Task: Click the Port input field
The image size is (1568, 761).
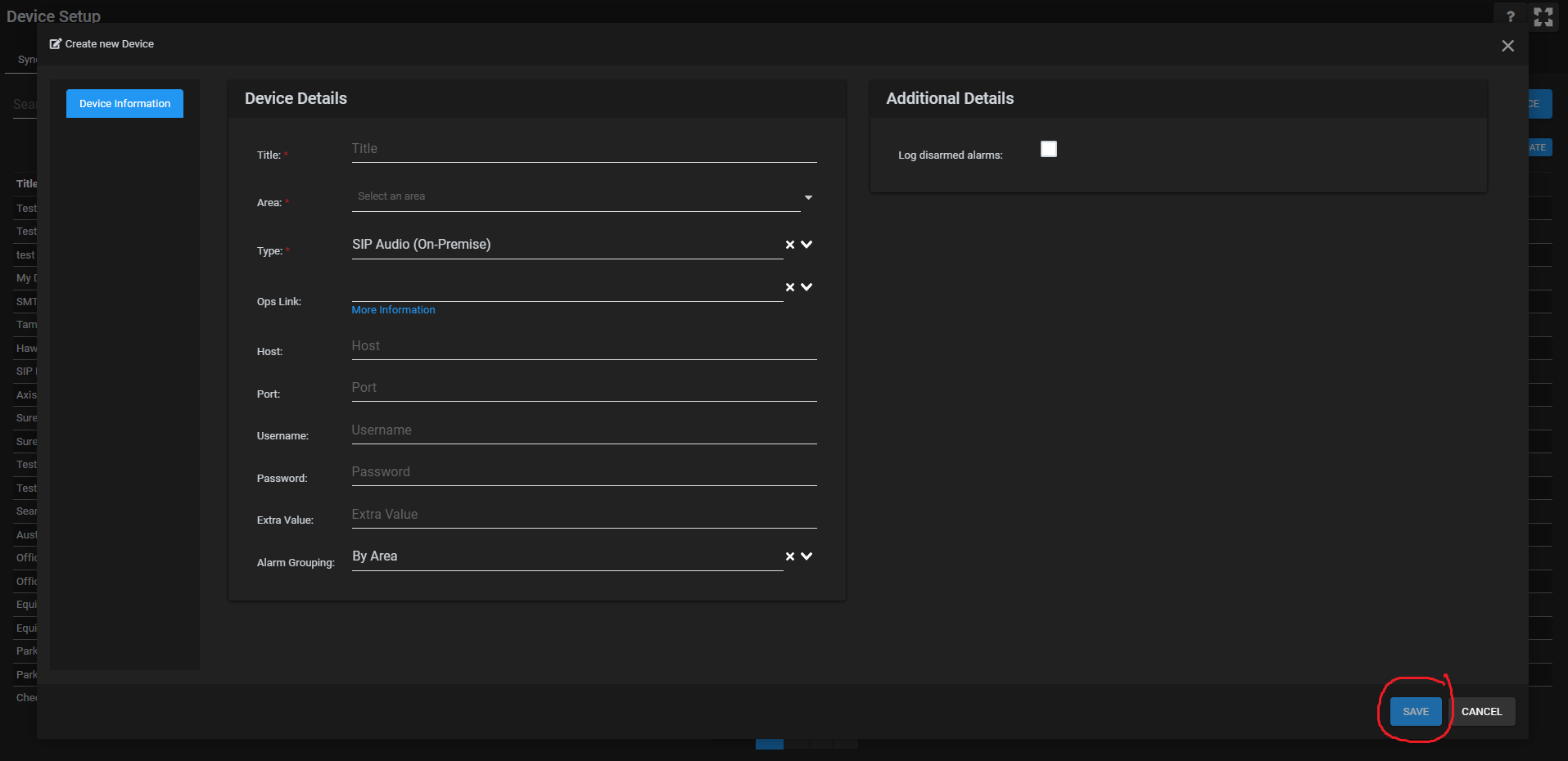Action: point(583,388)
